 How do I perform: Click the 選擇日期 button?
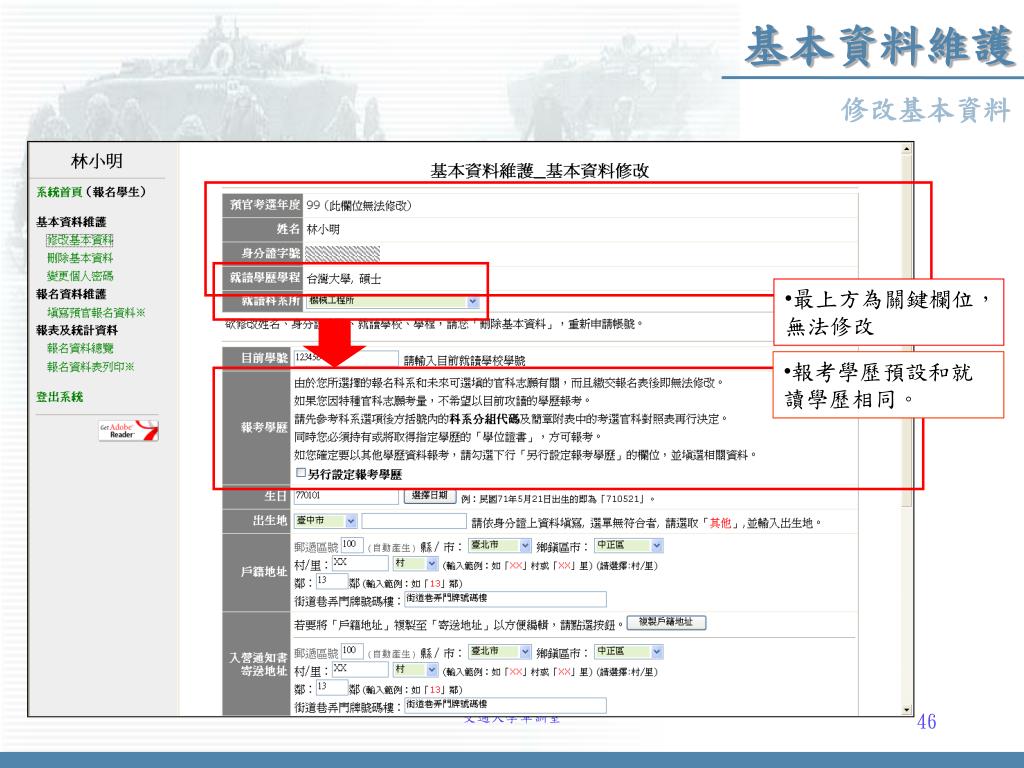(429, 496)
